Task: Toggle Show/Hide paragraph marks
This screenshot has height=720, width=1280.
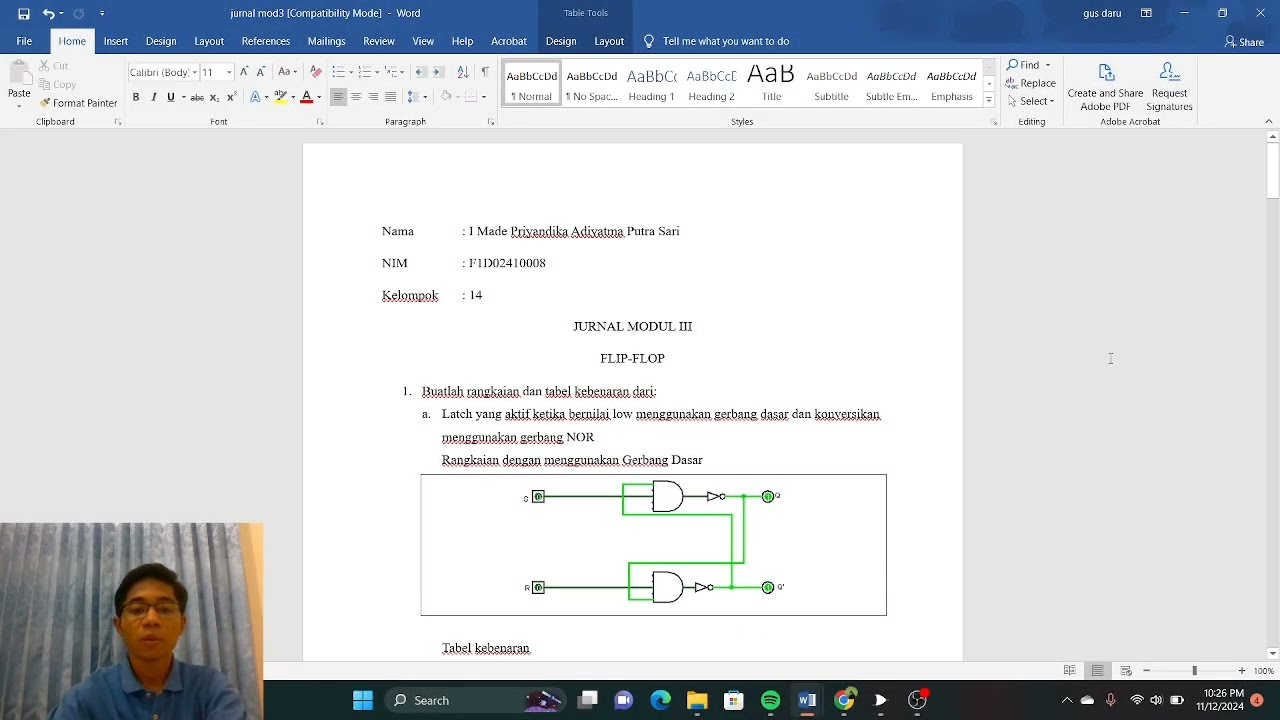Action: coord(485,72)
